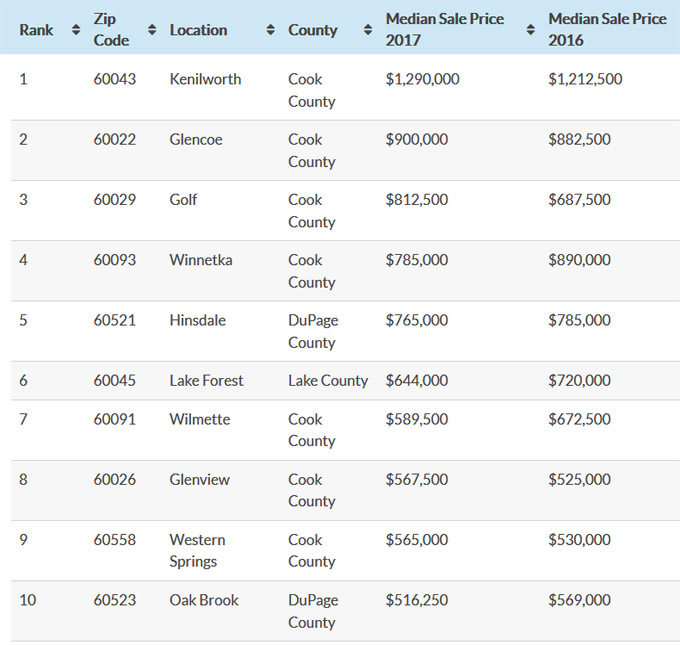The width and height of the screenshot is (680, 645).
Task: Select the $882,500 price for 2016
Action: click(x=579, y=139)
